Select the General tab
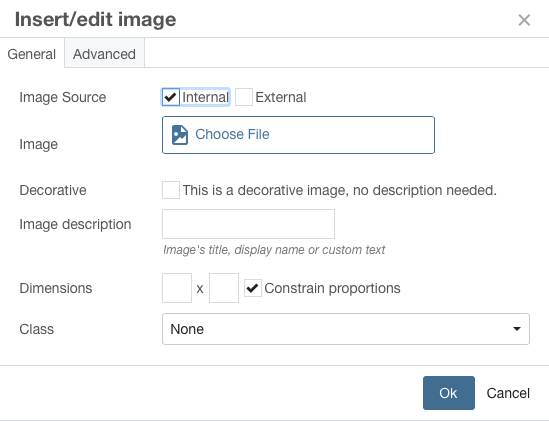 point(32,54)
